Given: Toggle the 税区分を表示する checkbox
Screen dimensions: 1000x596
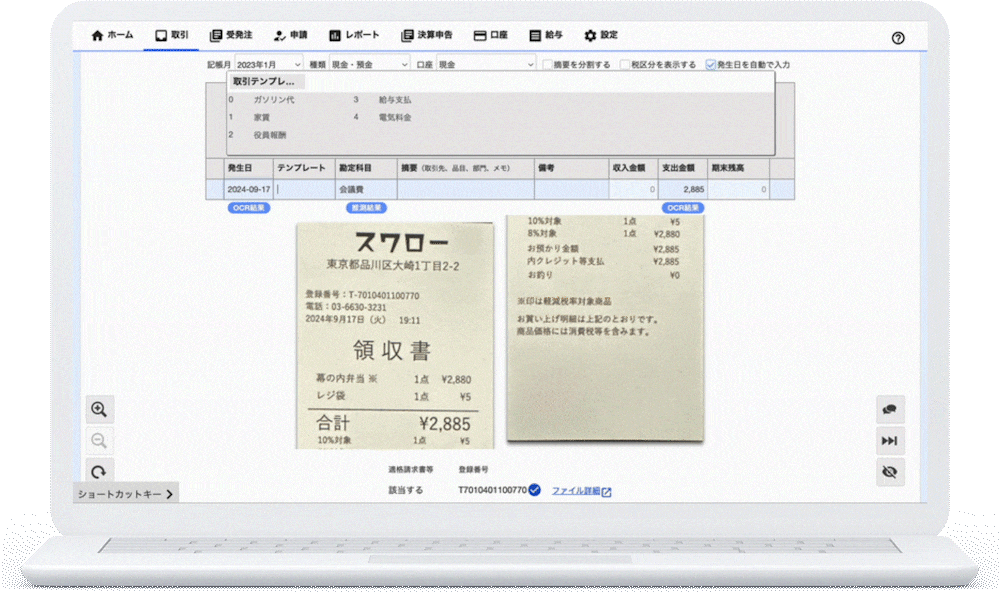Looking at the screenshot, I should pos(624,65).
